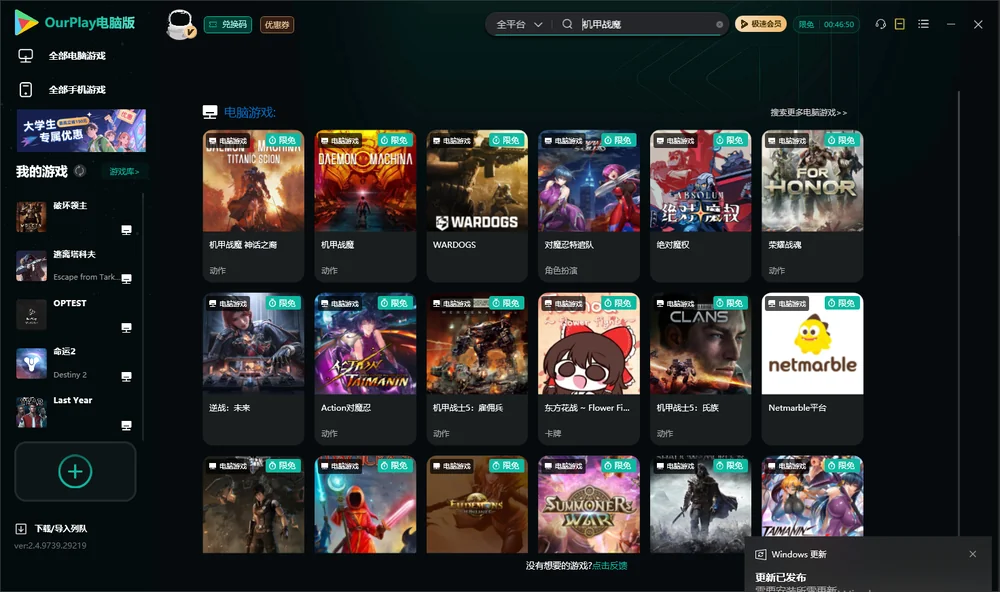Open 下载/导入列队 download queue
Screen dimensions: 1000x592
[52, 529]
